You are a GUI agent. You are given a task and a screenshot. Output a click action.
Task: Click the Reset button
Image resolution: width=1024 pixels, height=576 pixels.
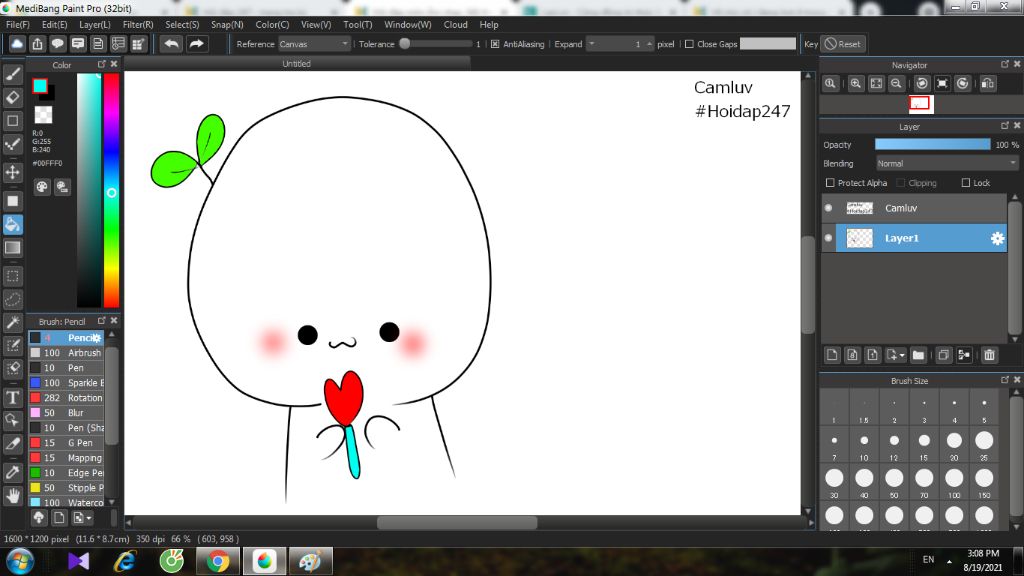click(843, 44)
